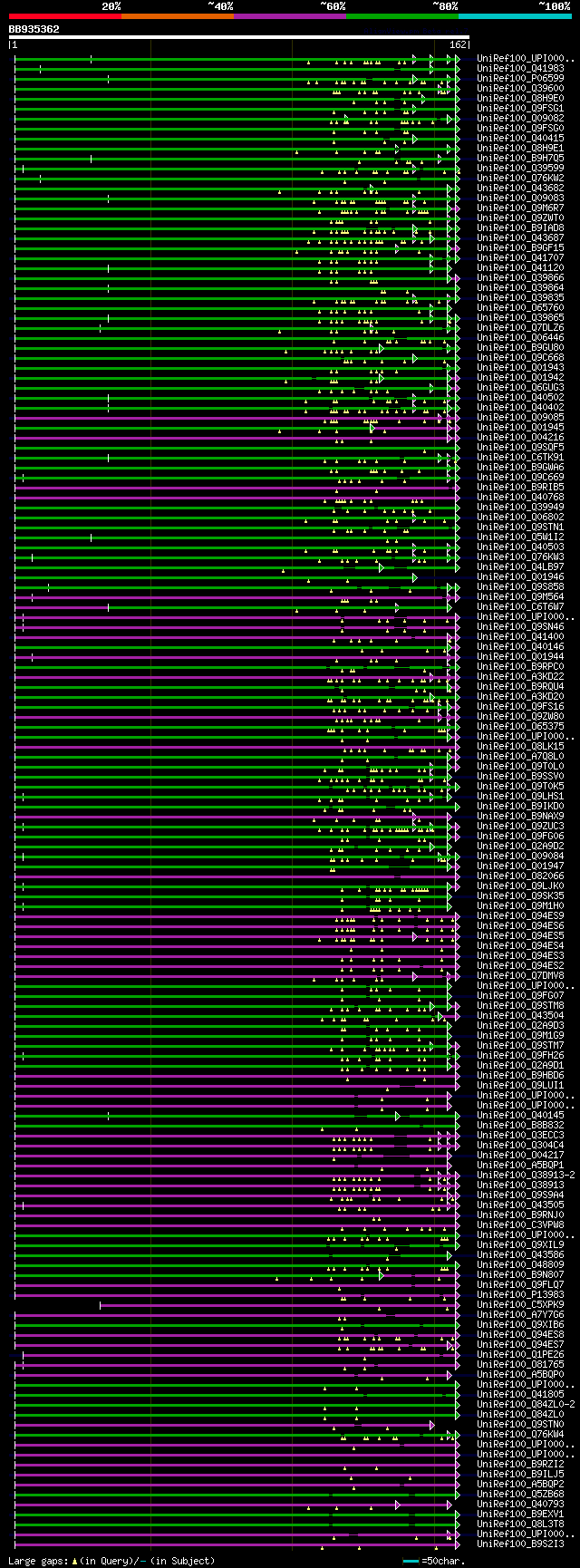Screen dimensions: 580x1568
Task: Click subject name UniRef100_Q4LB97
Action: pos(520,566)
